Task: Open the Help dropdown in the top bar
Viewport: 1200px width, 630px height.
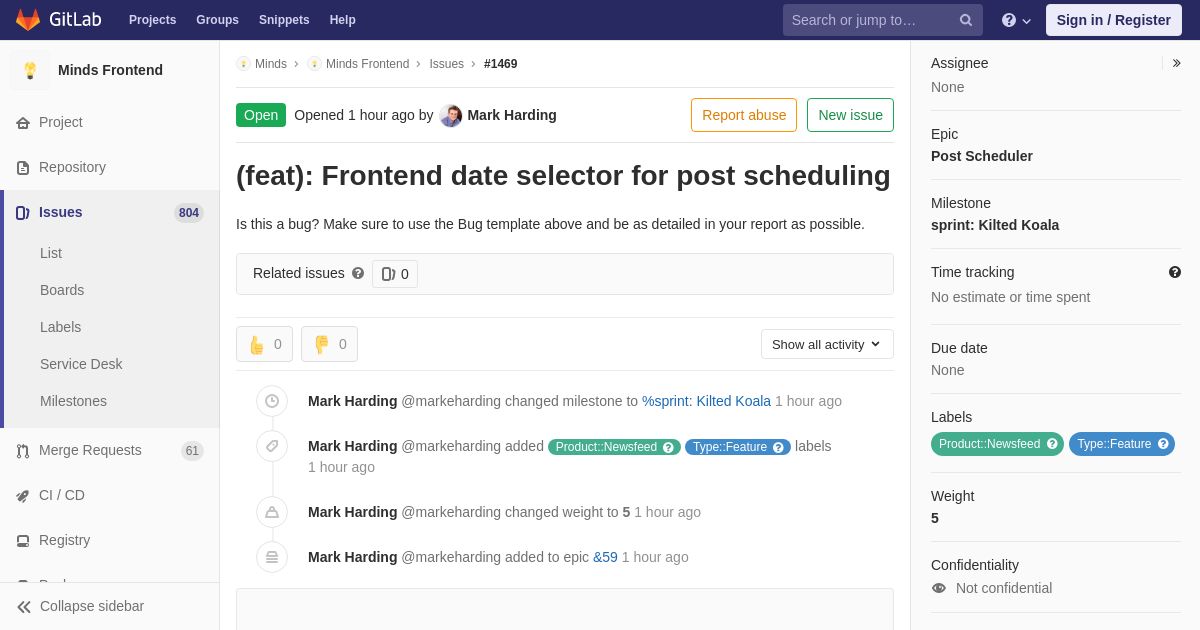Action: [x=1016, y=20]
